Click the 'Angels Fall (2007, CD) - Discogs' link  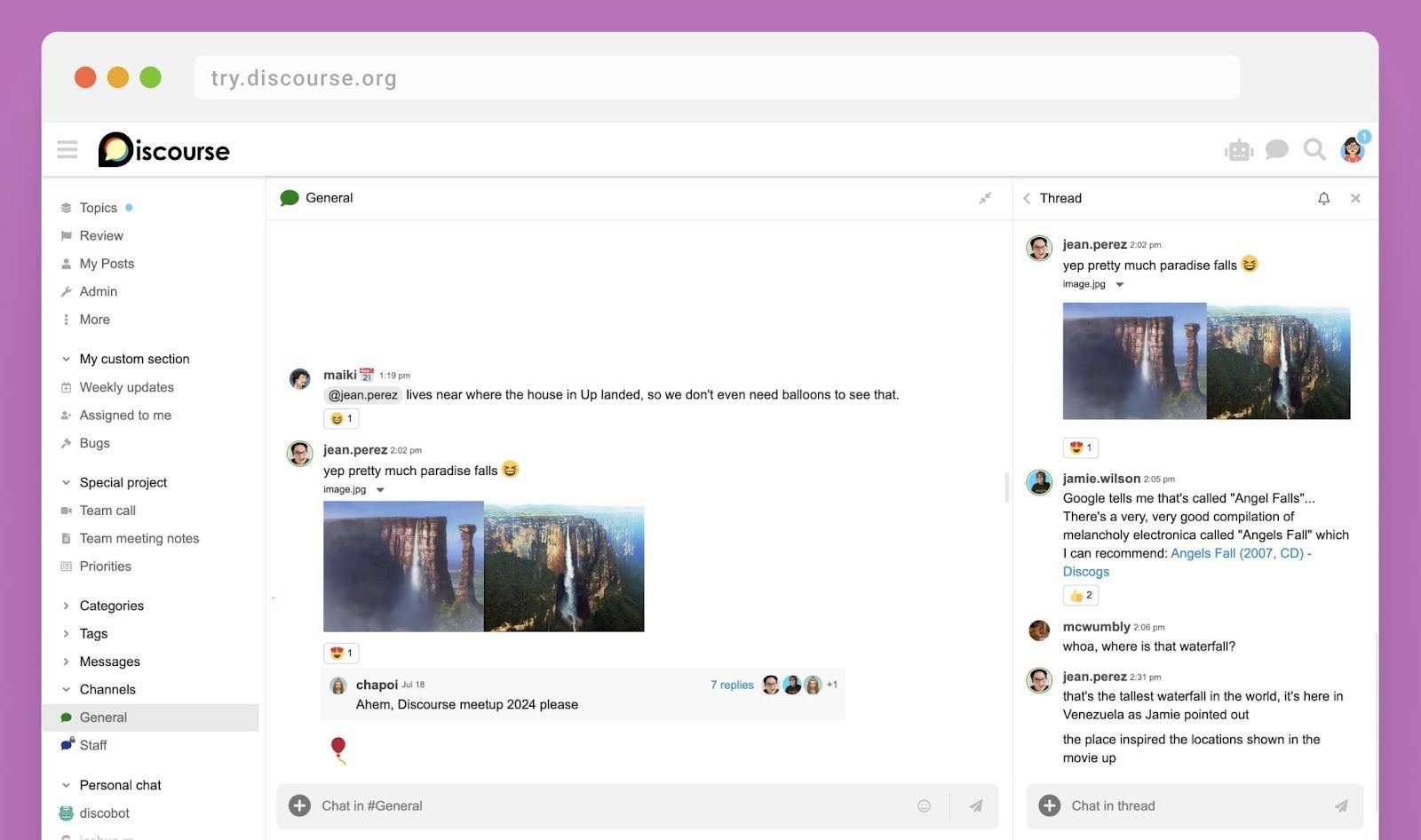coord(1240,552)
